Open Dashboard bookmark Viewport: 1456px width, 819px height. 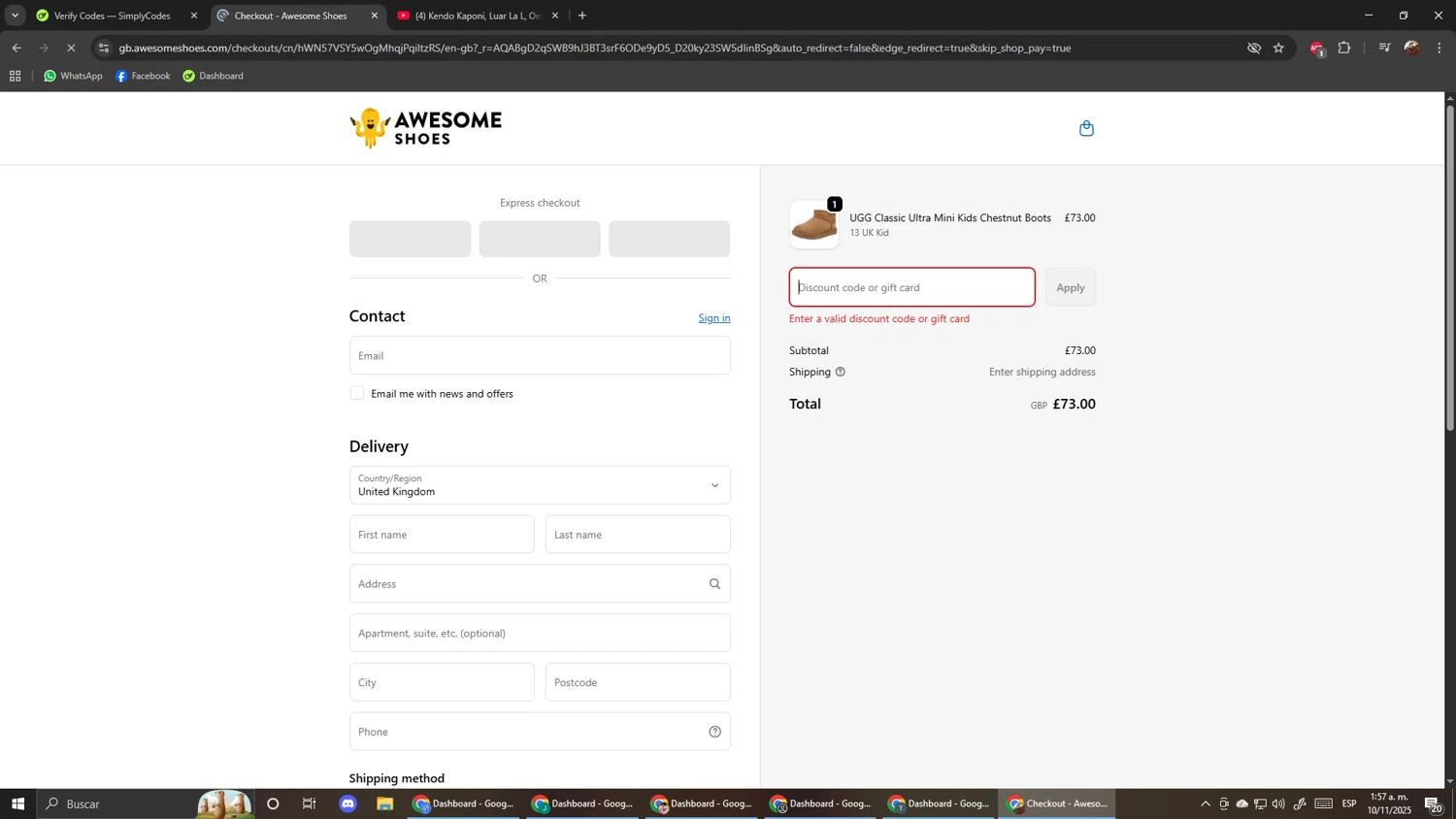coord(213,76)
